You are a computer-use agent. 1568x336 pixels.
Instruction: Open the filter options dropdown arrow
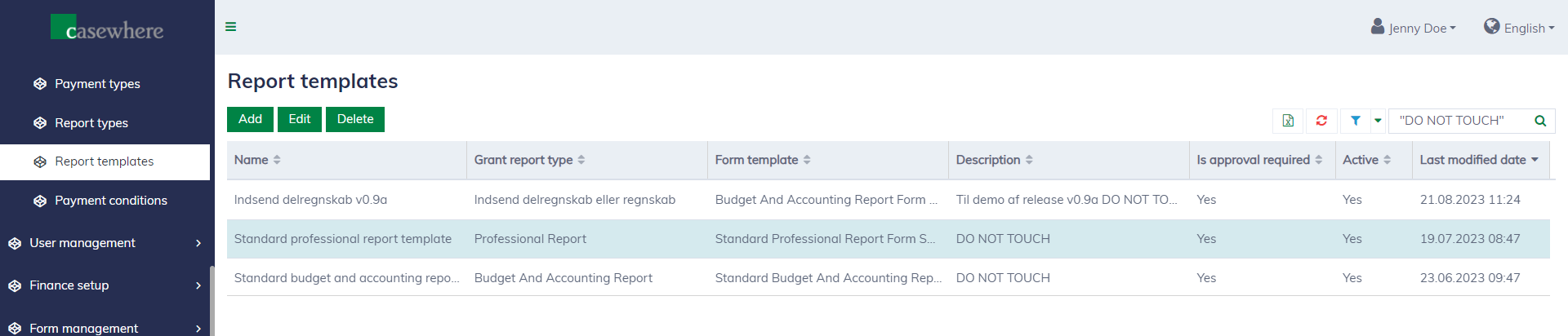pyautogui.click(x=1378, y=121)
